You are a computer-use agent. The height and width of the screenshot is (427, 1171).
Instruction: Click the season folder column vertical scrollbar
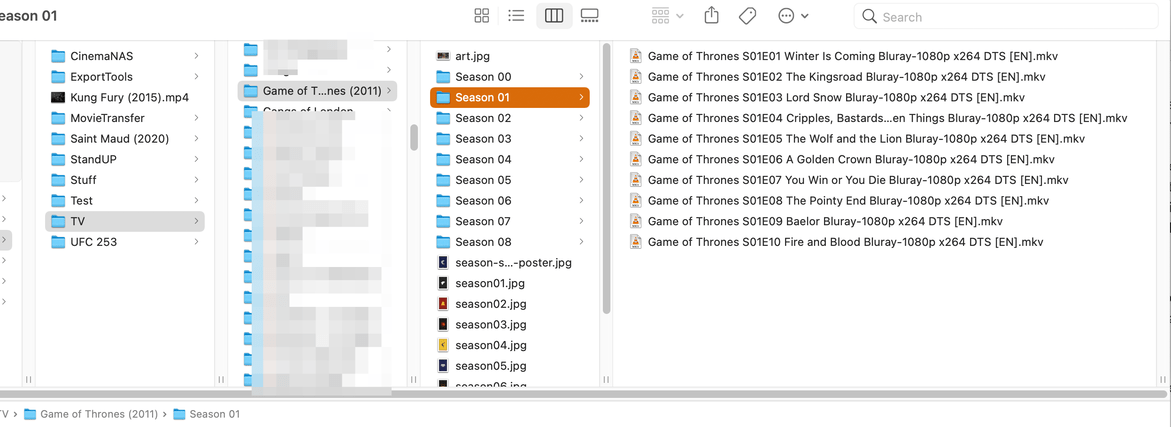point(606,179)
